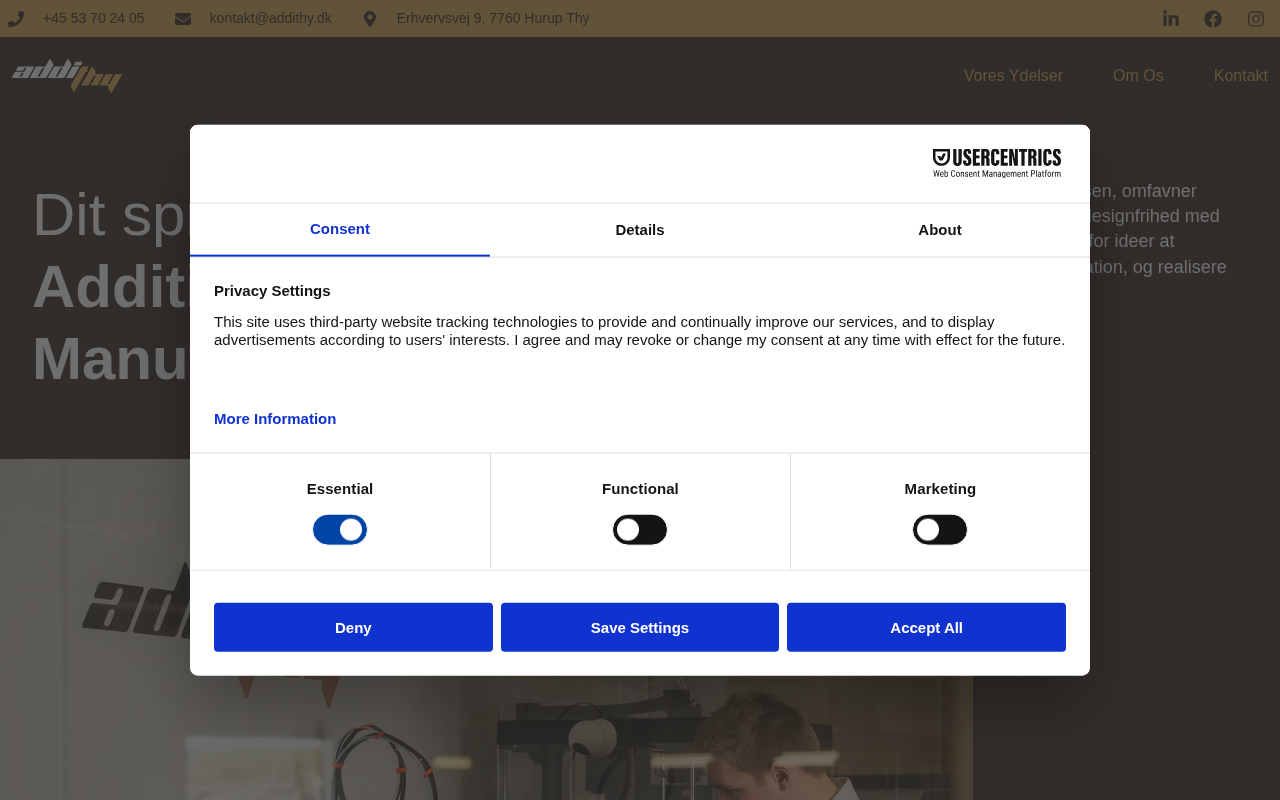This screenshot has height=800, width=1280.
Task: Open the Instagram social icon
Action: pyautogui.click(x=1256, y=18)
